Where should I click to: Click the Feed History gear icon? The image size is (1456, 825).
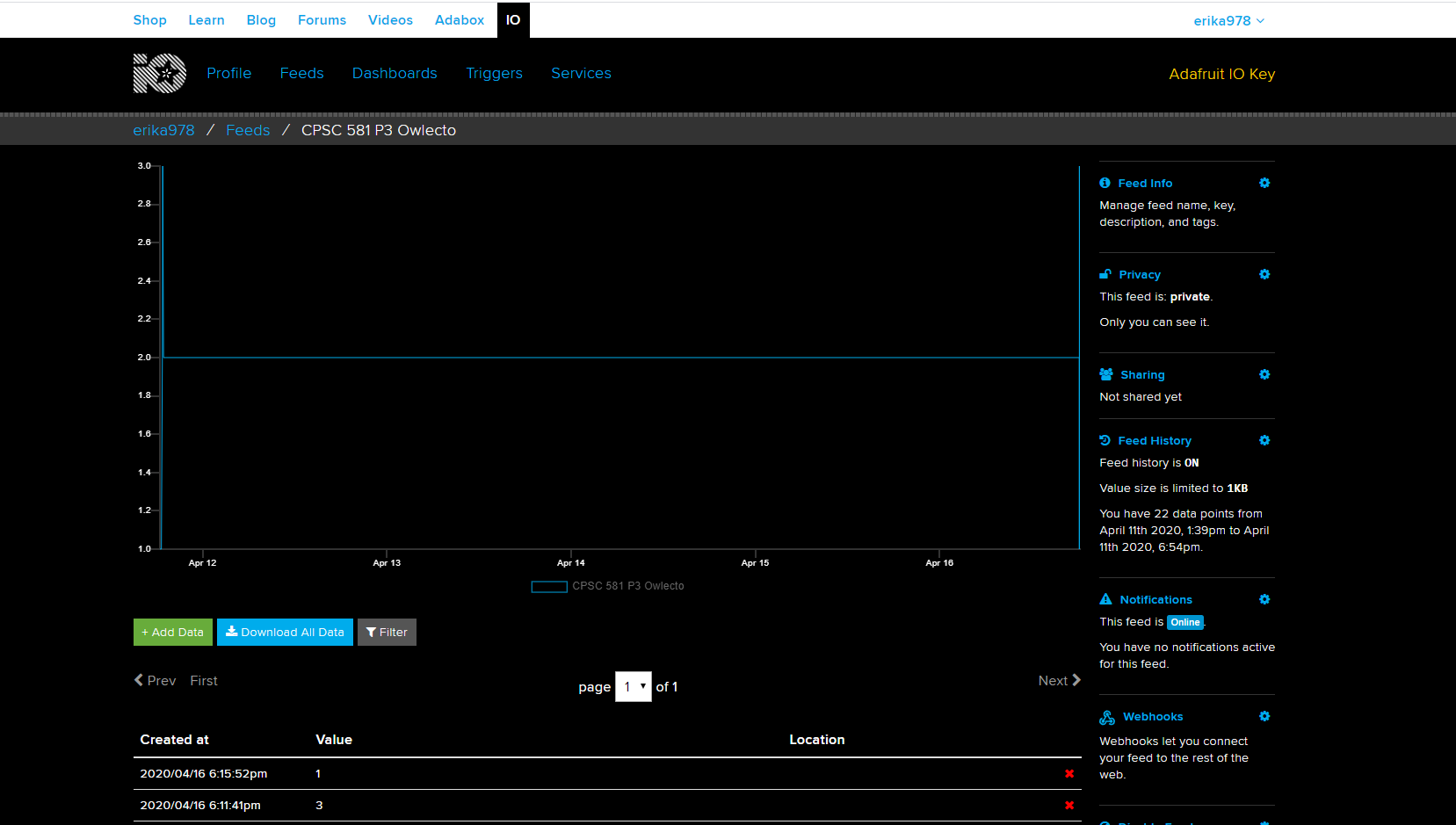(x=1264, y=440)
